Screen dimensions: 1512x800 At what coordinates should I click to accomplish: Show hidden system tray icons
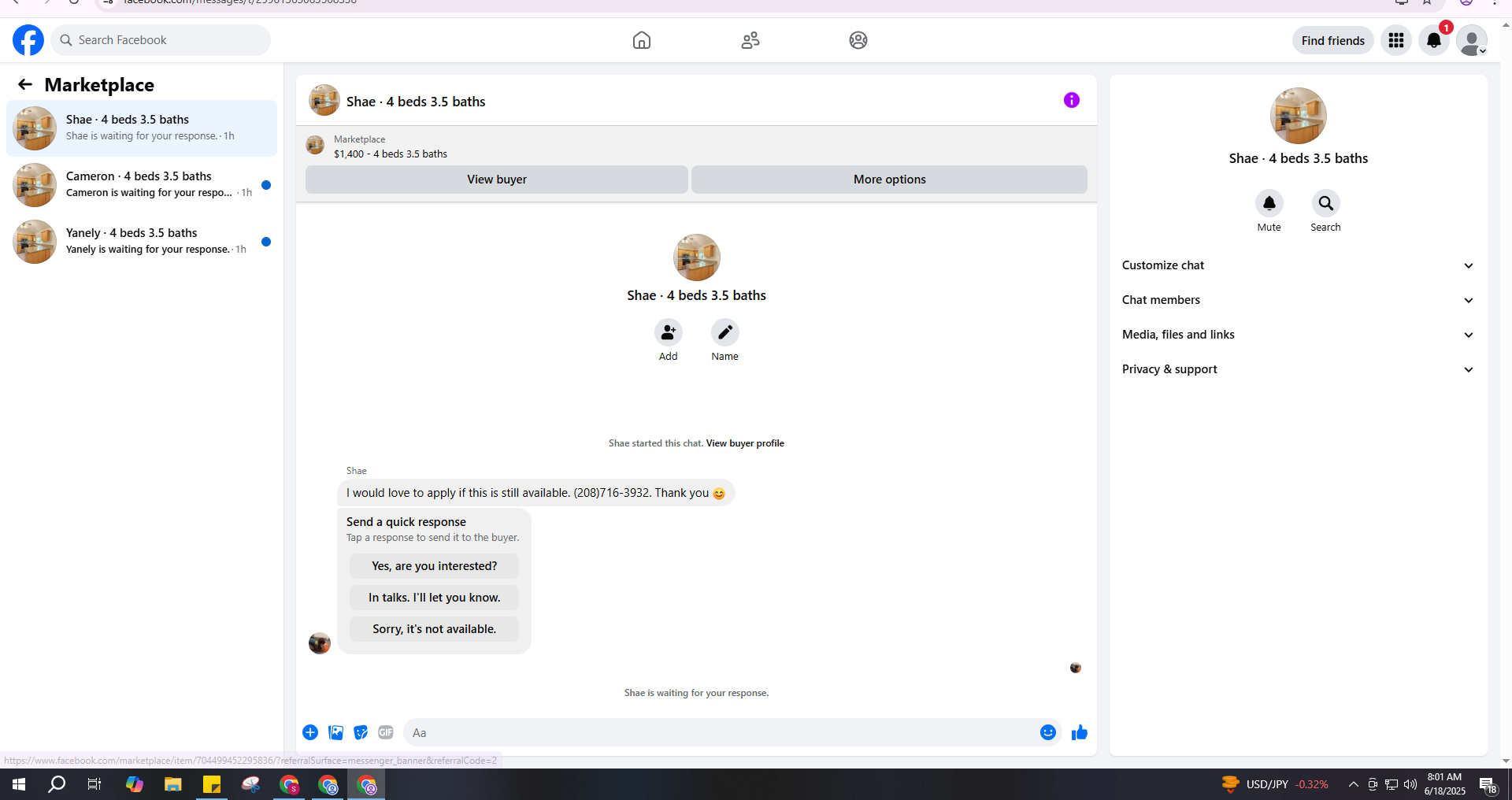pyautogui.click(x=1353, y=784)
